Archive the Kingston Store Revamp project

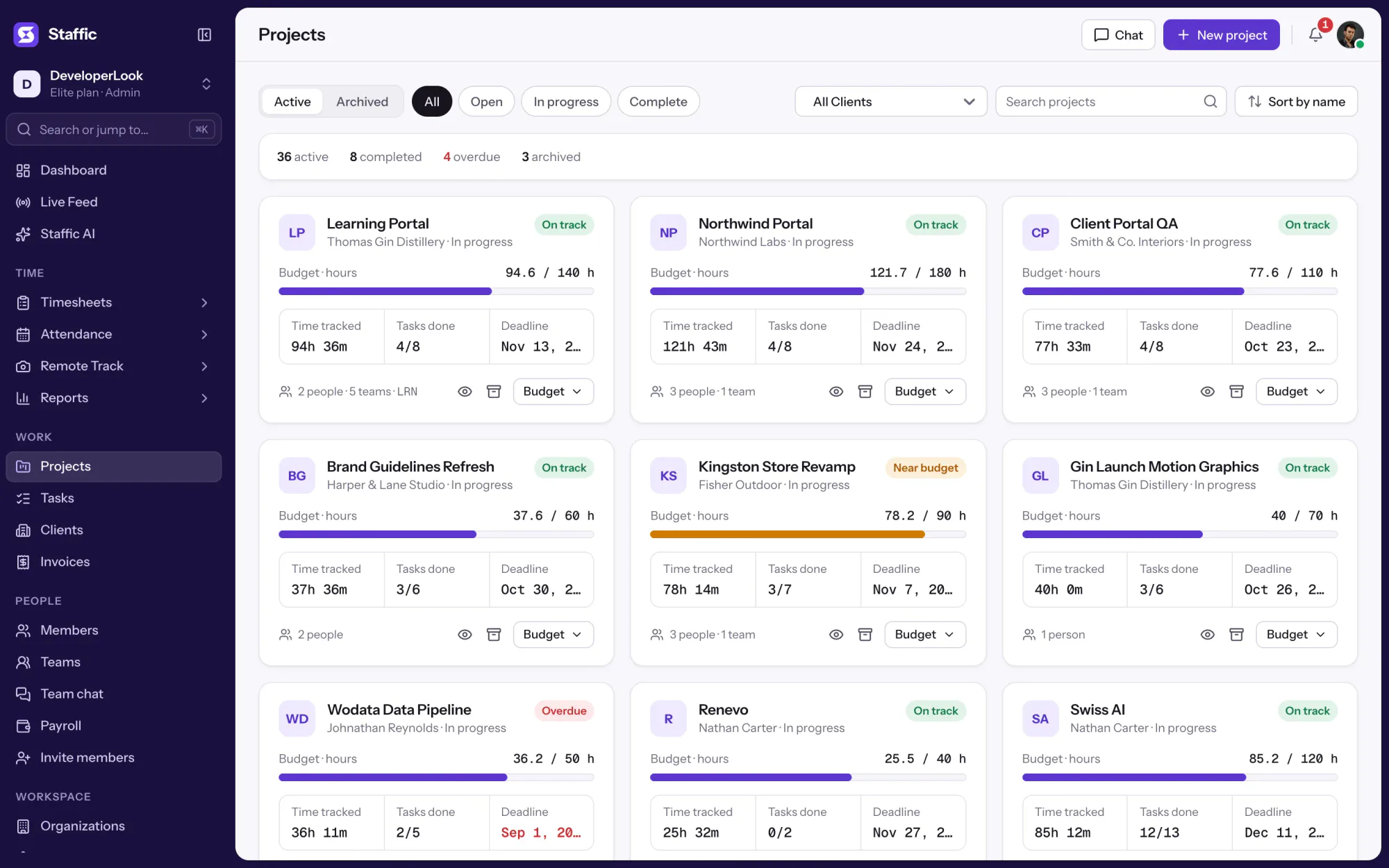[x=865, y=635]
